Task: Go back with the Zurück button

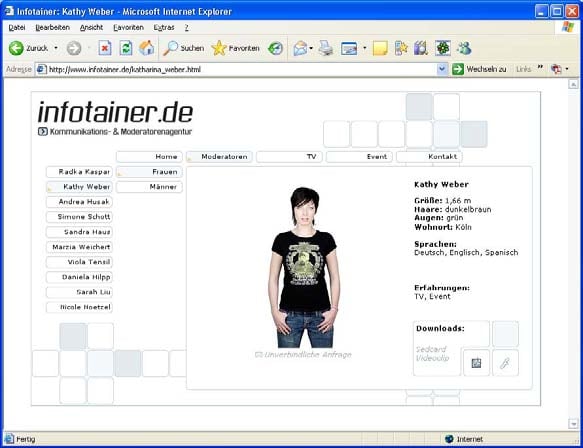Action: (x=28, y=48)
